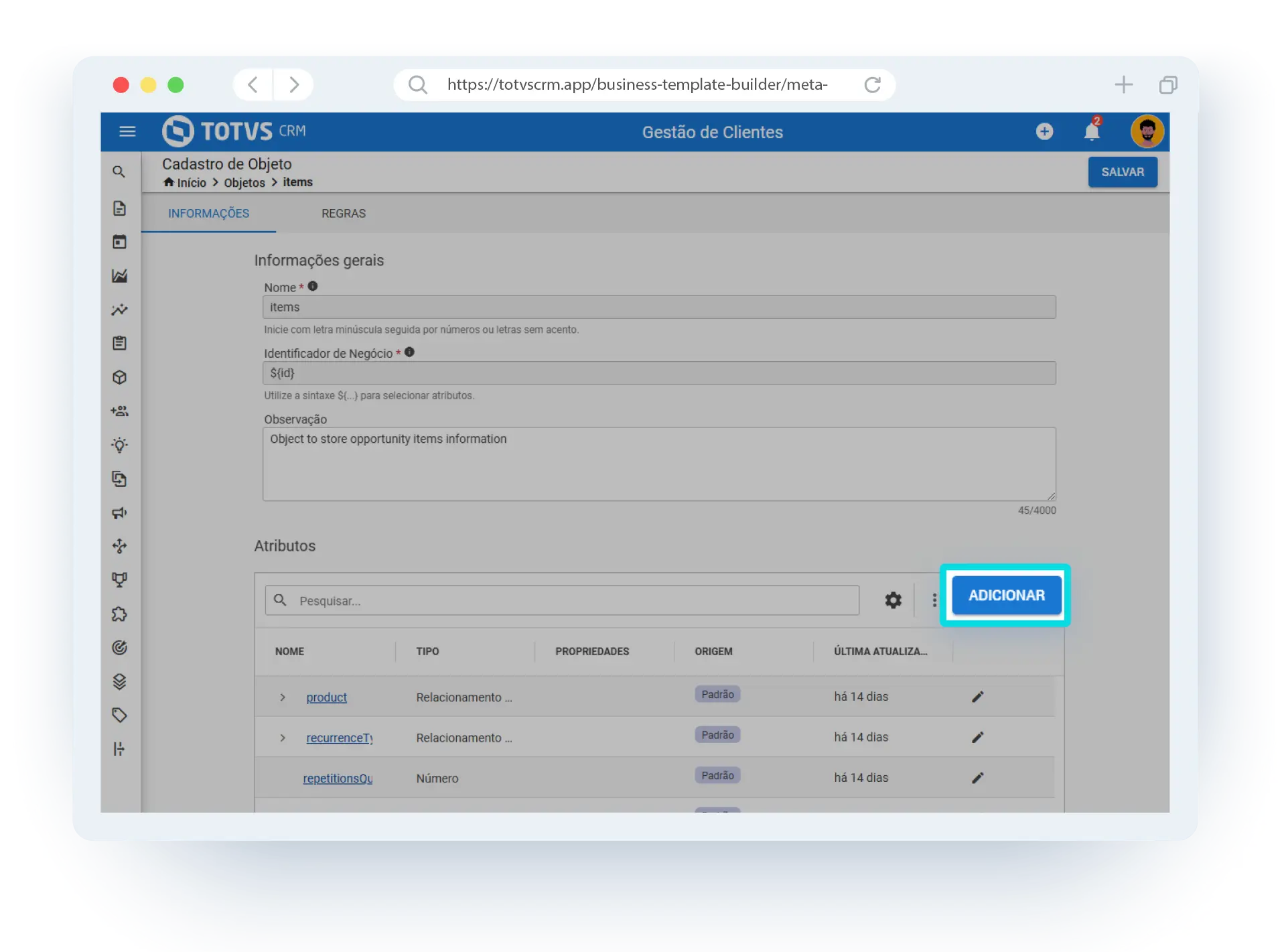Go to Início breadcrumb link
Image resolution: width=1284 pixels, height=952 pixels.
coord(185,183)
